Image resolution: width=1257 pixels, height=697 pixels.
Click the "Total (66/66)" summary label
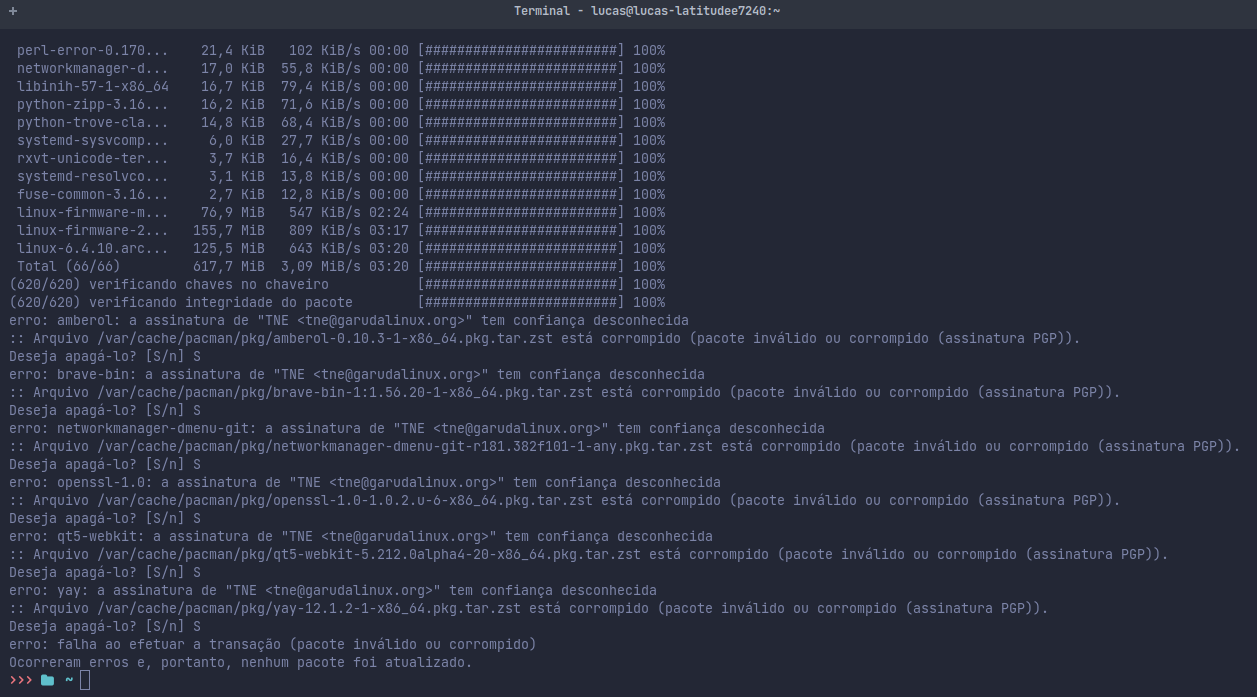coord(68,266)
